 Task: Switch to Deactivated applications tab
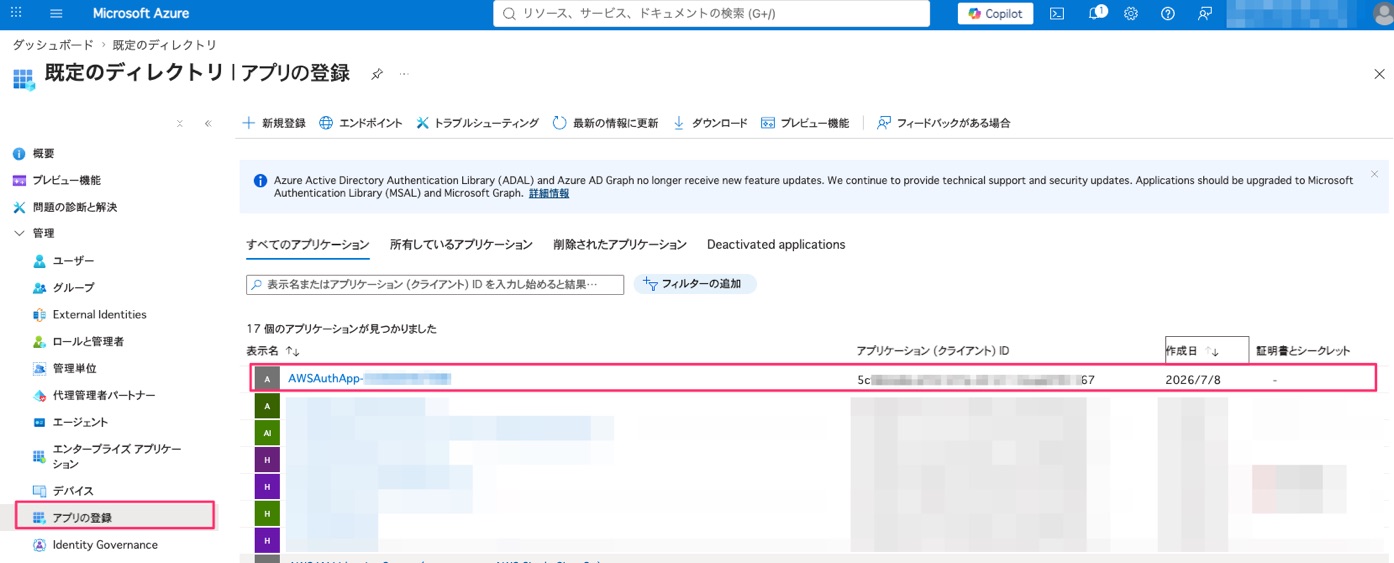(x=776, y=245)
